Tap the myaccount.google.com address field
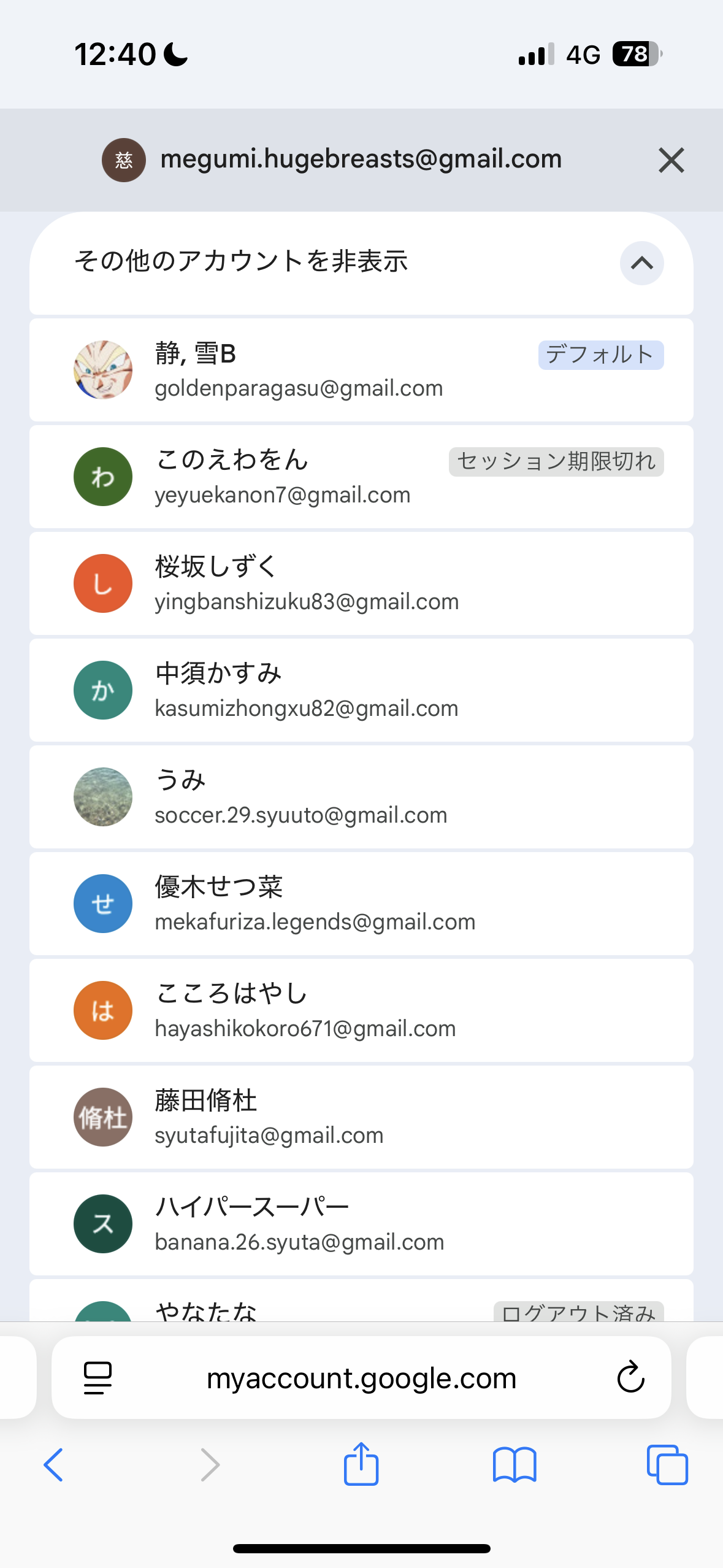723x1568 pixels. 361,1378
